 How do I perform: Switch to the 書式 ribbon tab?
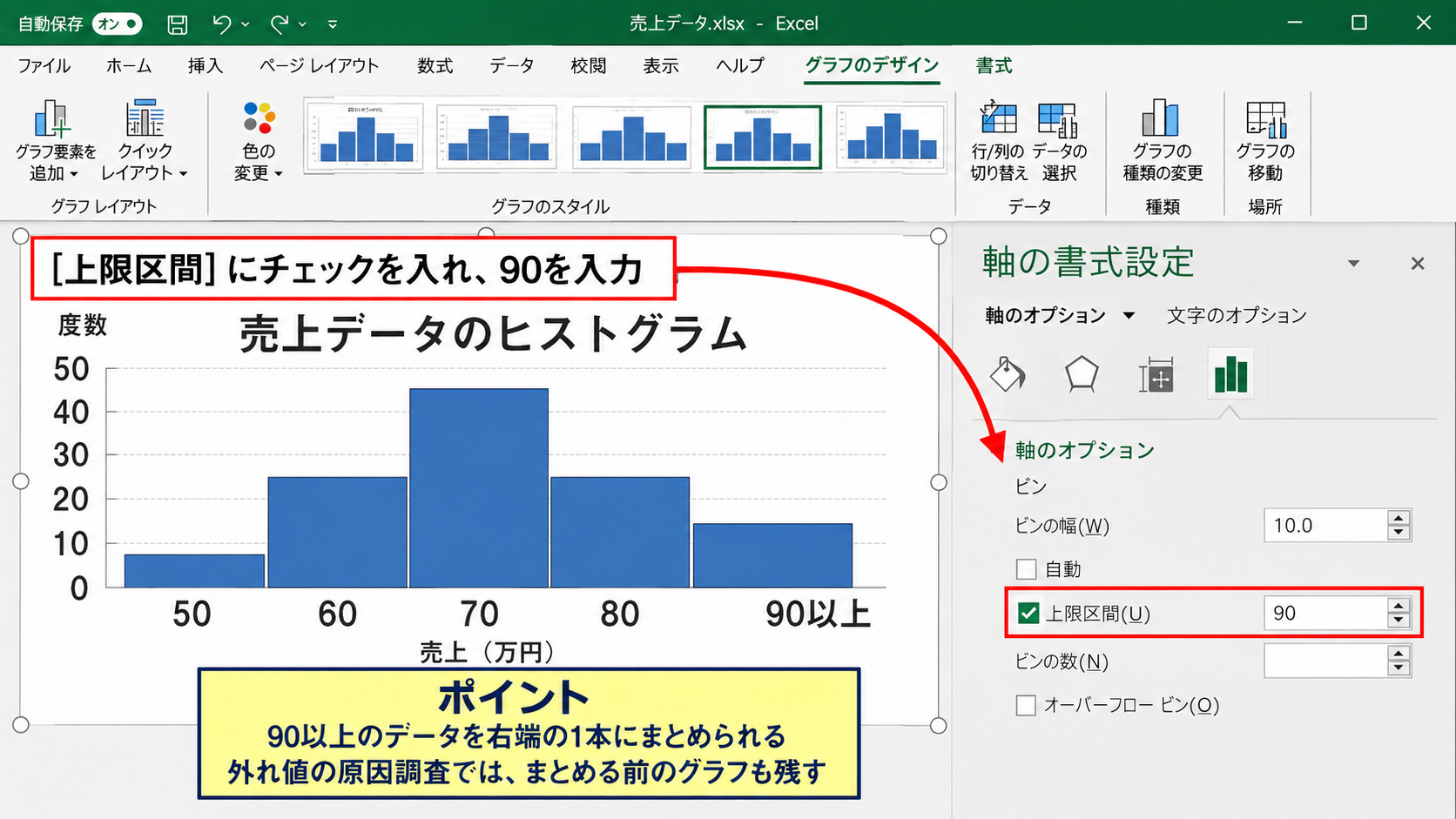[x=994, y=66]
